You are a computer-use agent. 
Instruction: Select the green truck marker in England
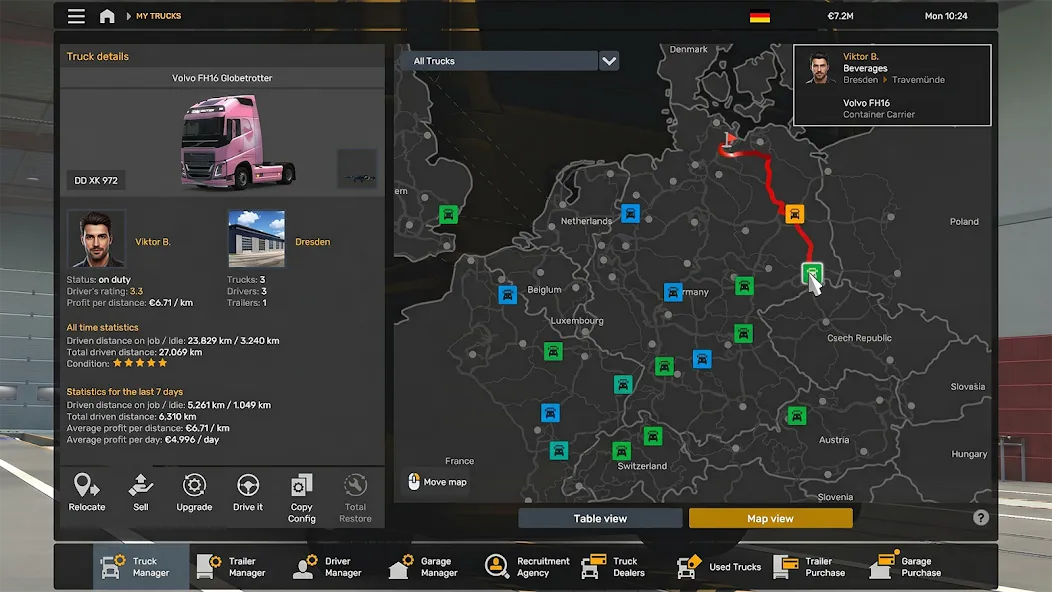click(448, 214)
